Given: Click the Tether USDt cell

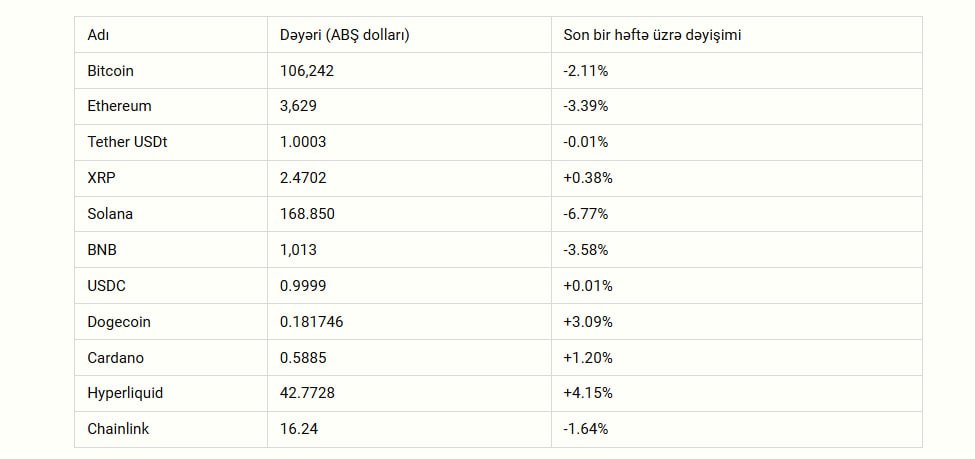Looking at the screenshot, I should point(128,142).
